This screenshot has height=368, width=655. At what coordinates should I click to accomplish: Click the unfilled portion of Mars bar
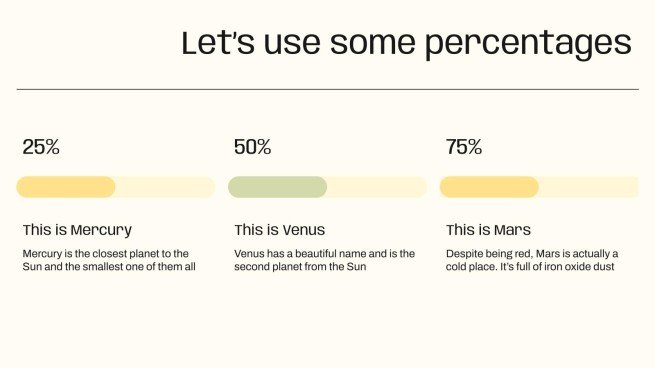[589, 187]
